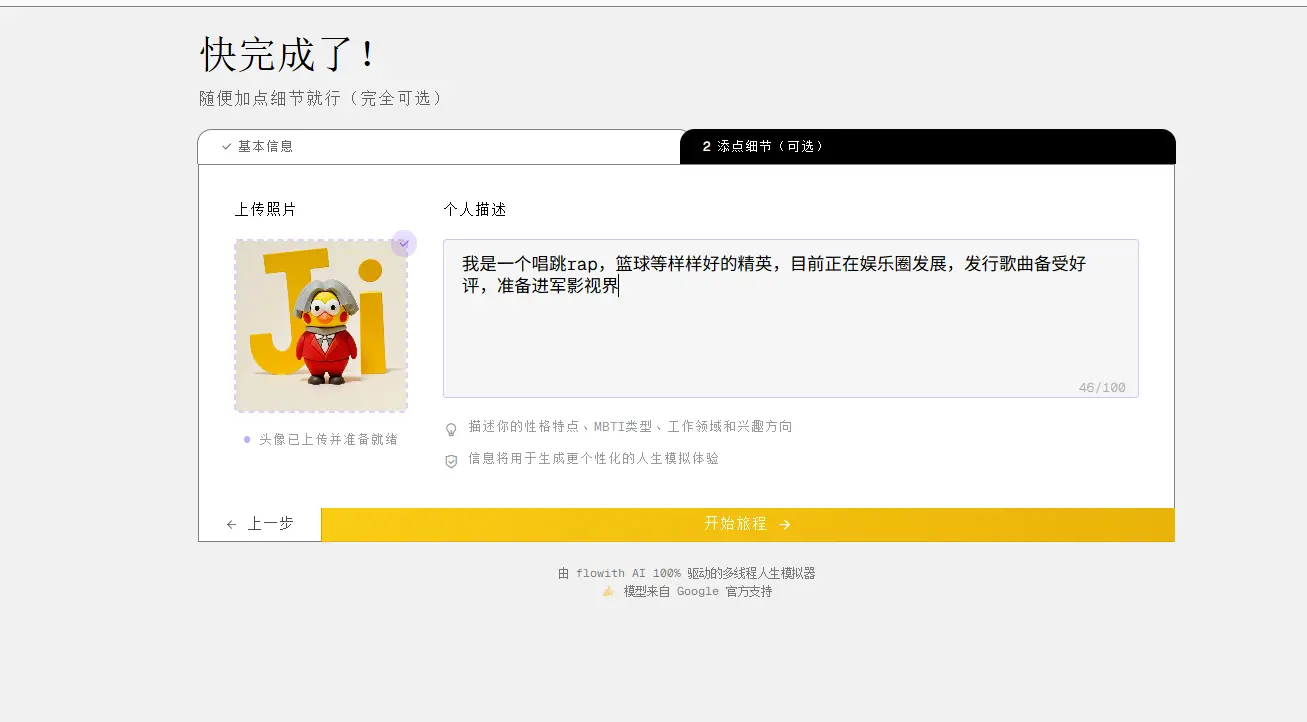Click the lightbulb hint icon

pos(451,429)
